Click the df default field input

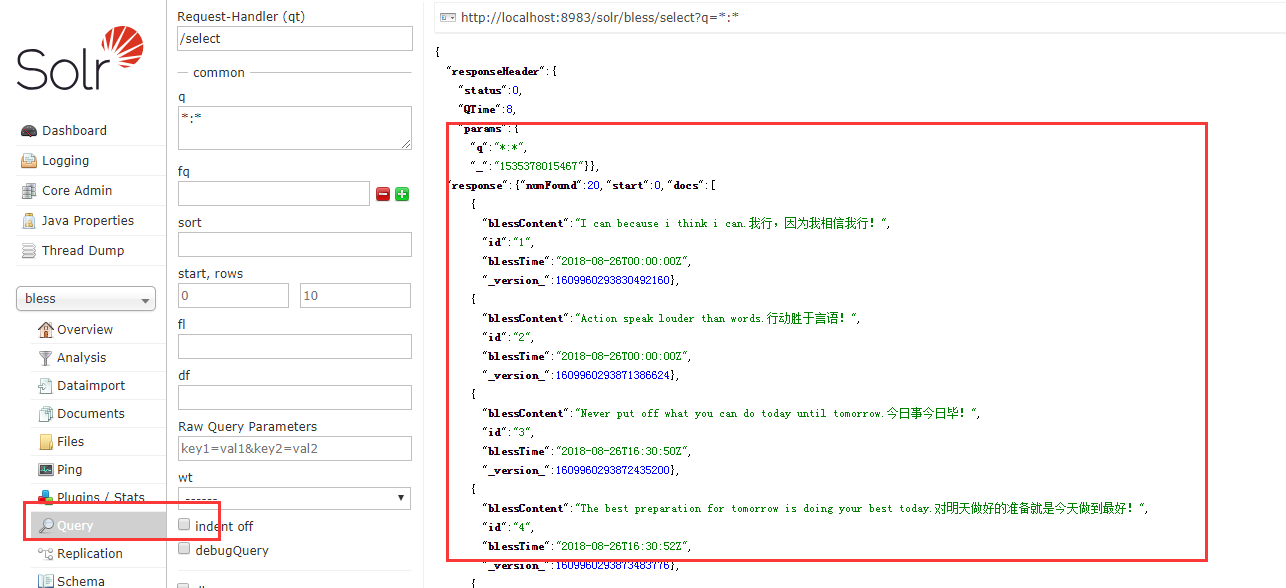[x=295, y=397]
